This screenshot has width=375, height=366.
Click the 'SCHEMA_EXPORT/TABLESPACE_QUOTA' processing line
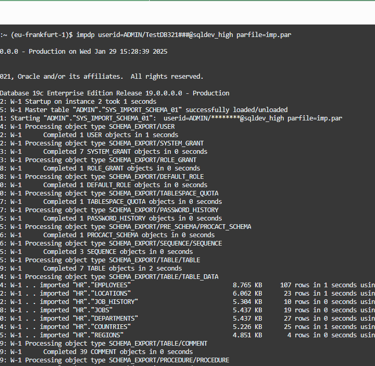[x=109, y=193]
